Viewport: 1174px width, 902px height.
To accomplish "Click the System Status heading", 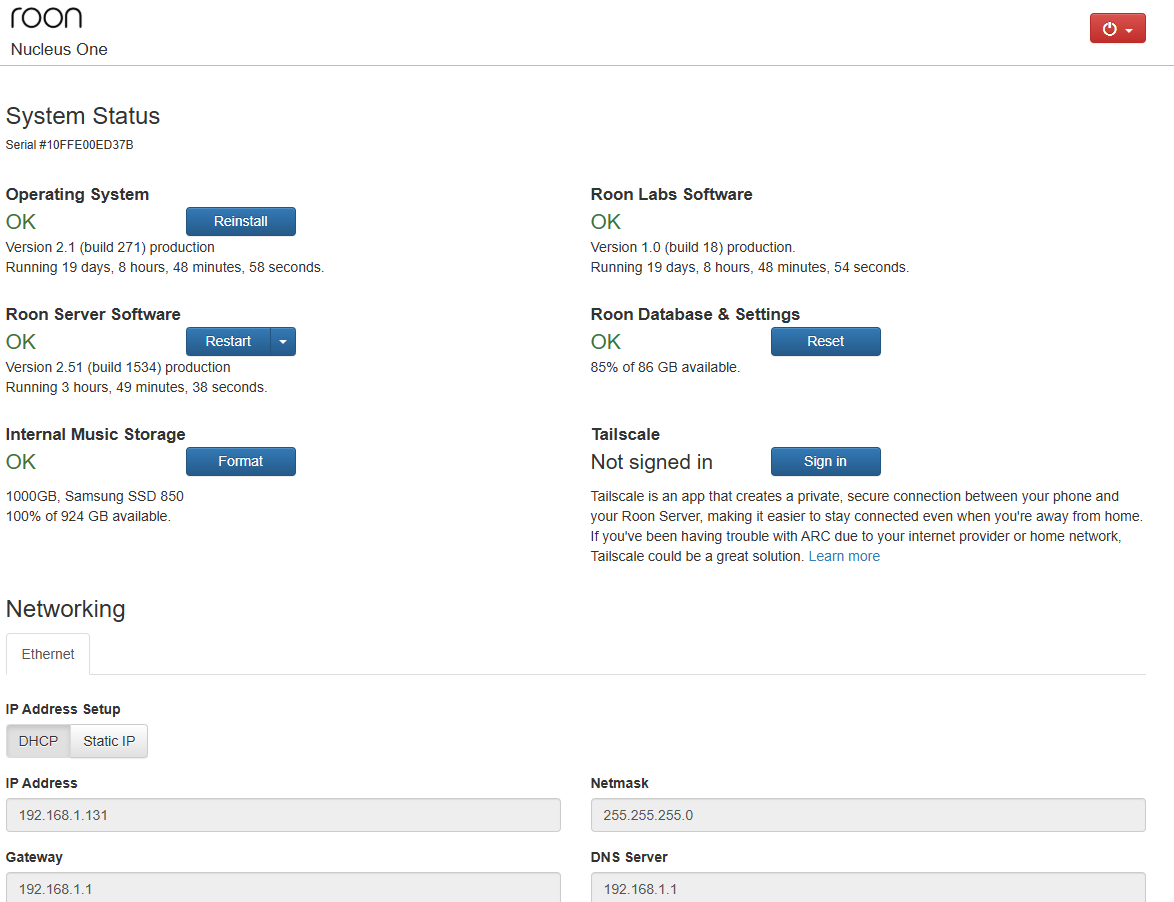I will click(83, 116).
